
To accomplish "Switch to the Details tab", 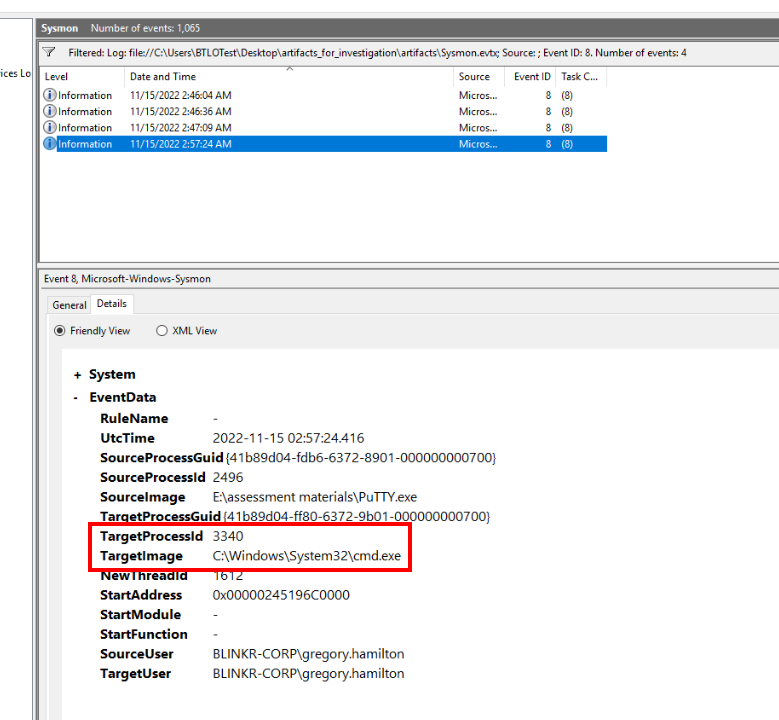I will coord(112,304).
